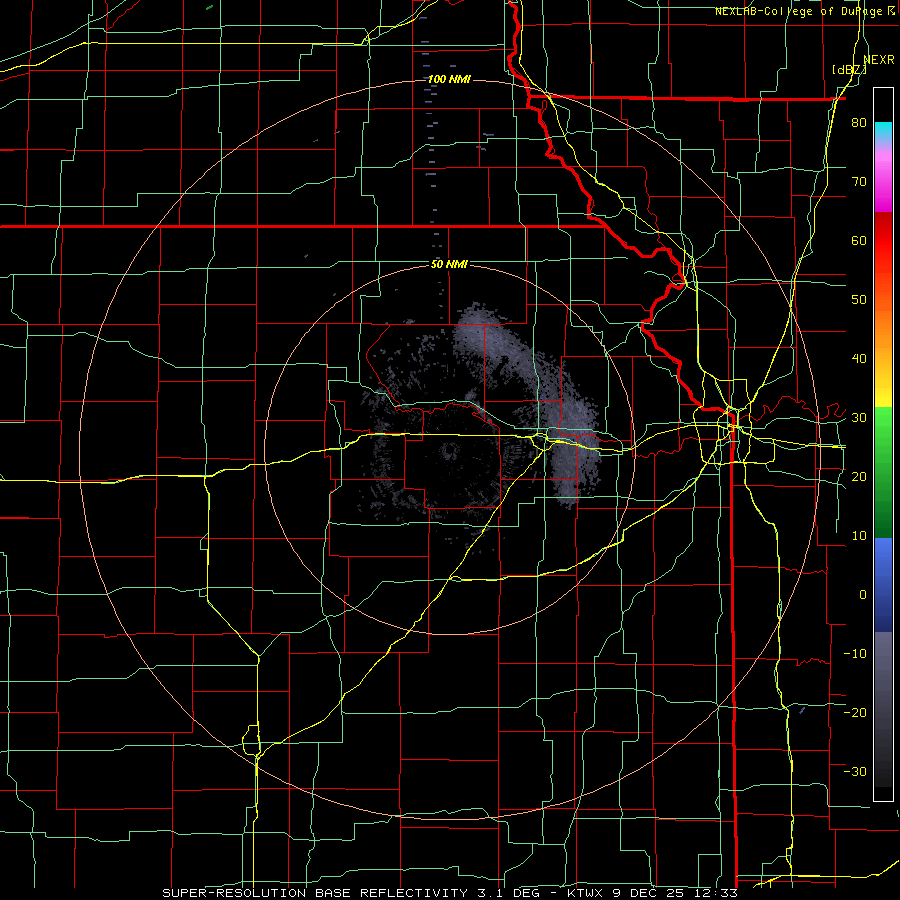Click the 30 value on dBZ scale
The width and height of the screenshot is (900, 900).
pos(859,418)
